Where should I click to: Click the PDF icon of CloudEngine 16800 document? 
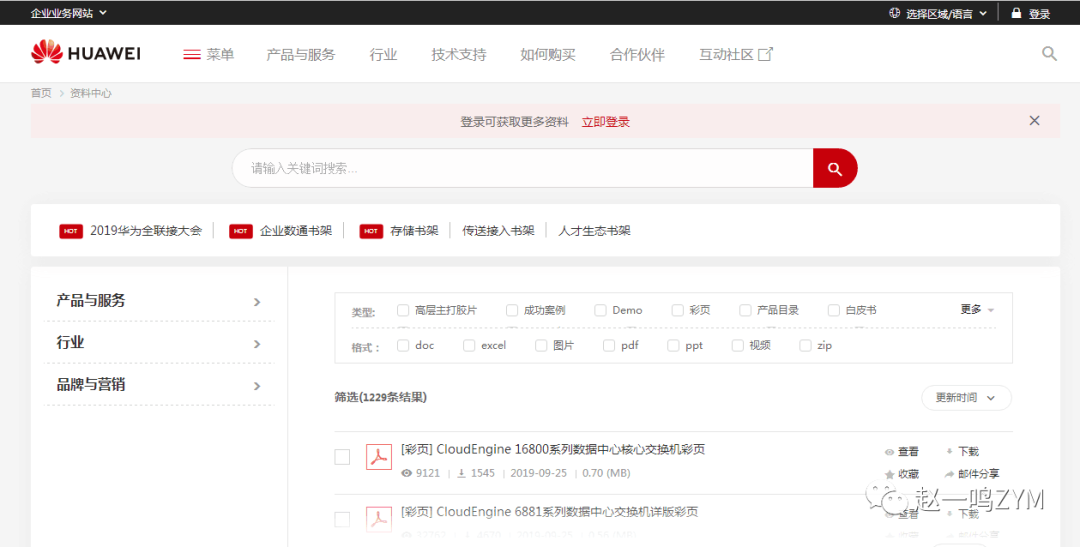[x=379, y=457]
